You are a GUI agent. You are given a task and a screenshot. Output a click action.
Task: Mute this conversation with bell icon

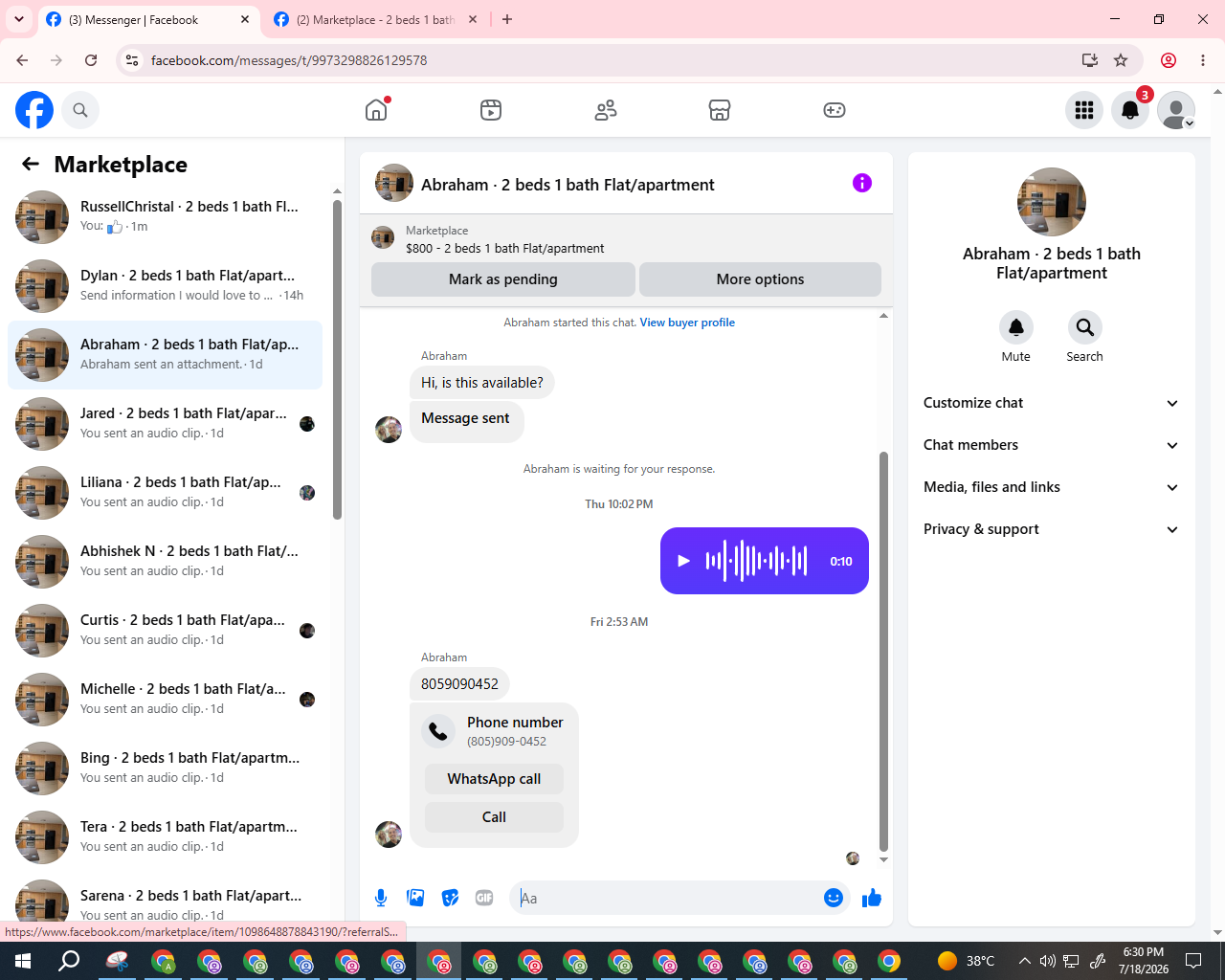point(1016,327)
